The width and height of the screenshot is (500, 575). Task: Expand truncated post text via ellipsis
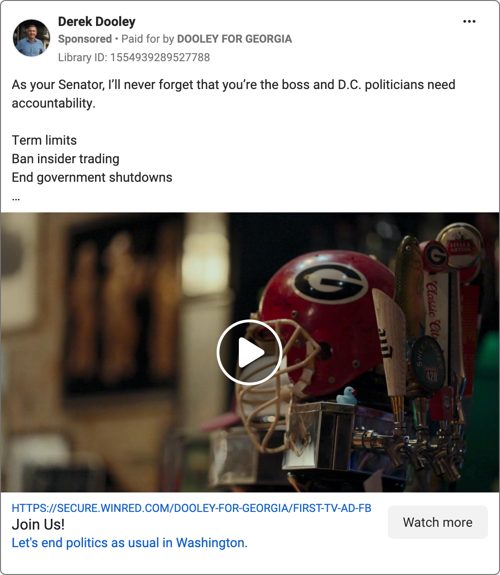[16, 199]
